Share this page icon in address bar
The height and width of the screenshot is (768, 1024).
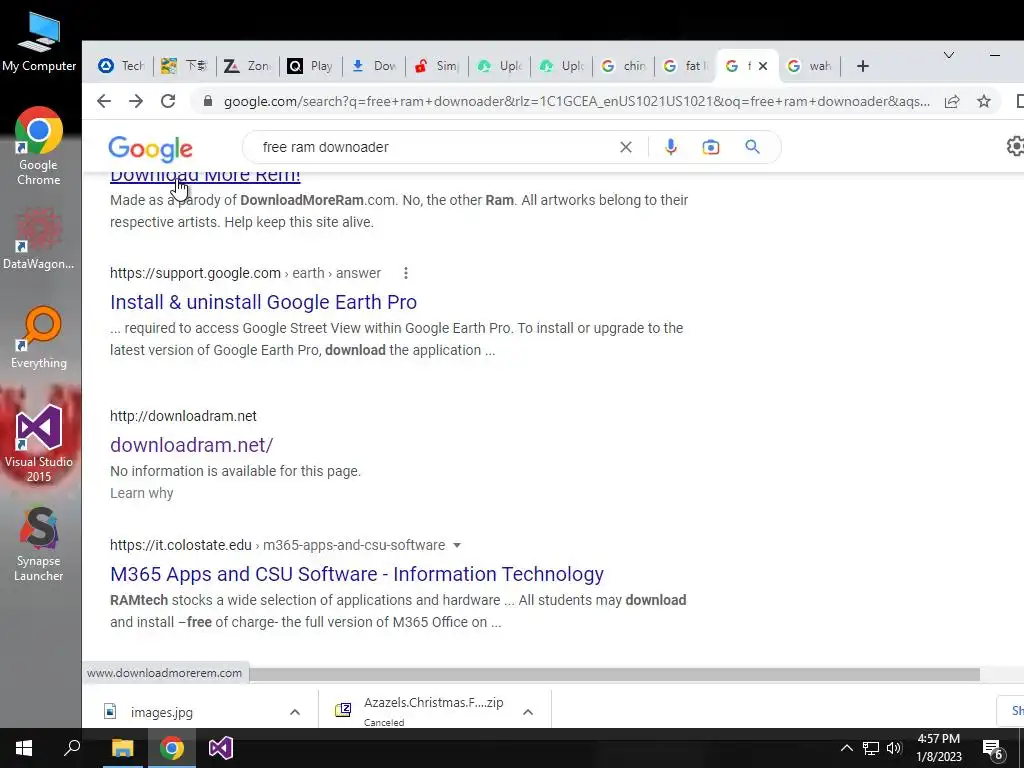pyautogui.click(x=952, y=101)
